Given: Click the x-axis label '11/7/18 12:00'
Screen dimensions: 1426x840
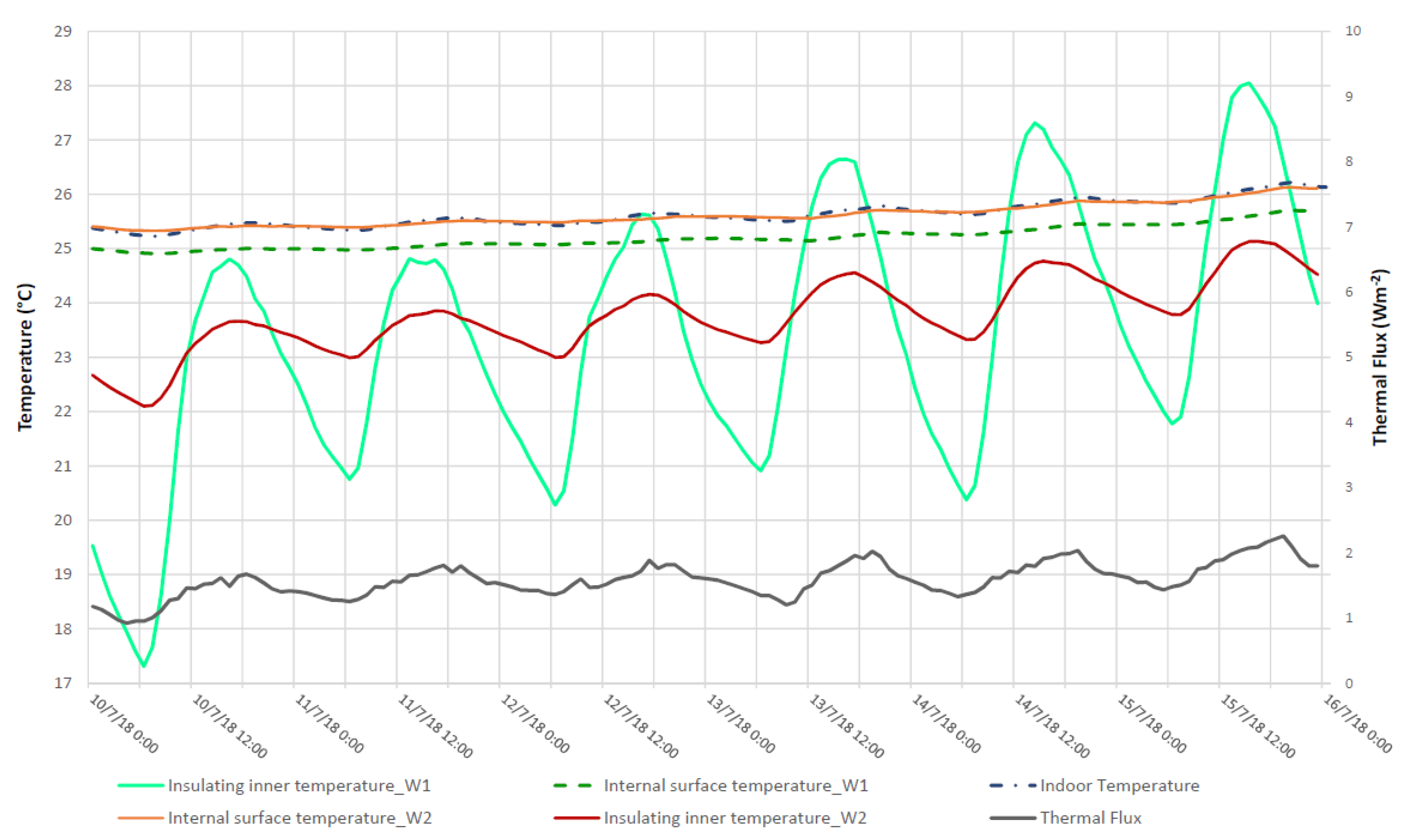Looking at the screenshot, I should [x=435, y=726].
